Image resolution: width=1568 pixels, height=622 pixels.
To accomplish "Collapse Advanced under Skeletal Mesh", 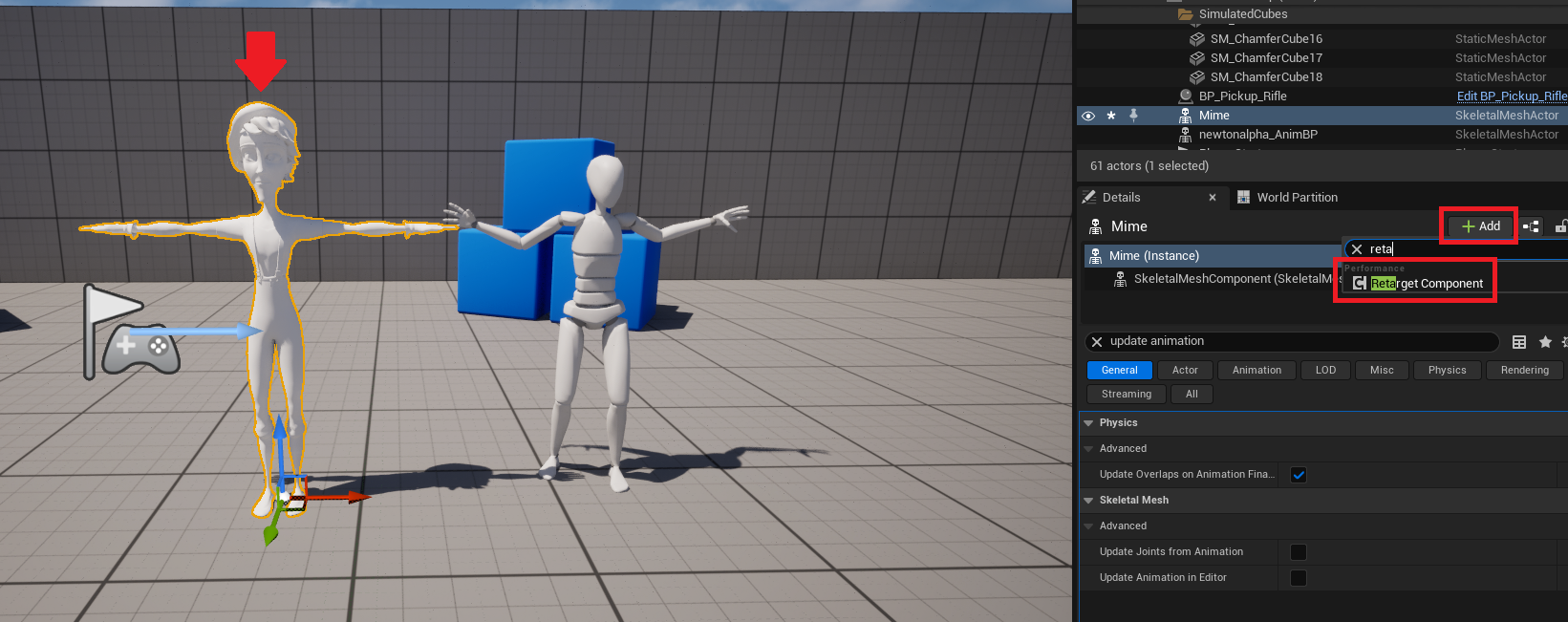I will [1088, 526].
